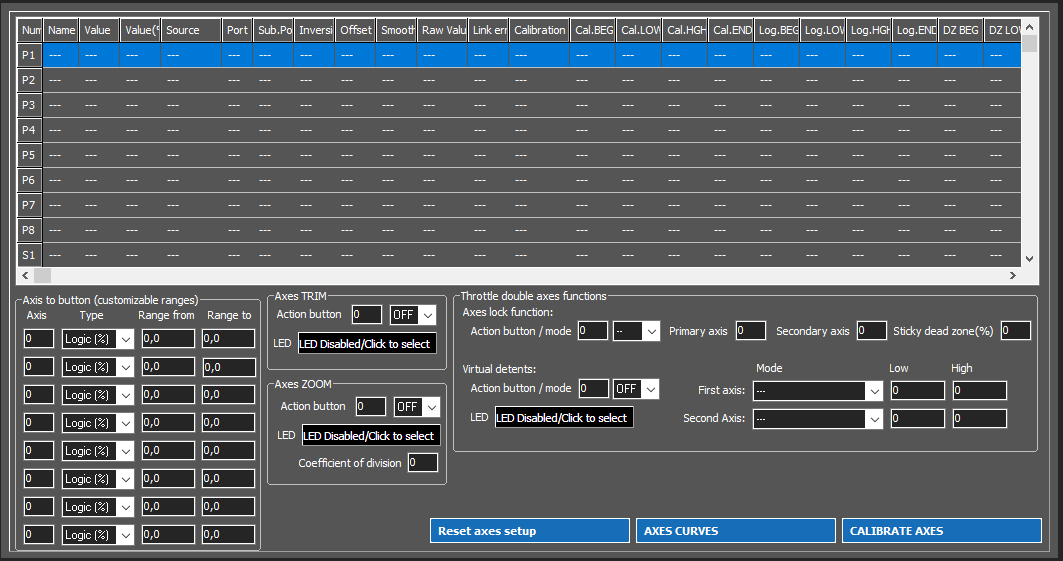Click third row Range from field
Viewport: 1063px width, 561px height.
pyautogui.click(x=168, y=394)
